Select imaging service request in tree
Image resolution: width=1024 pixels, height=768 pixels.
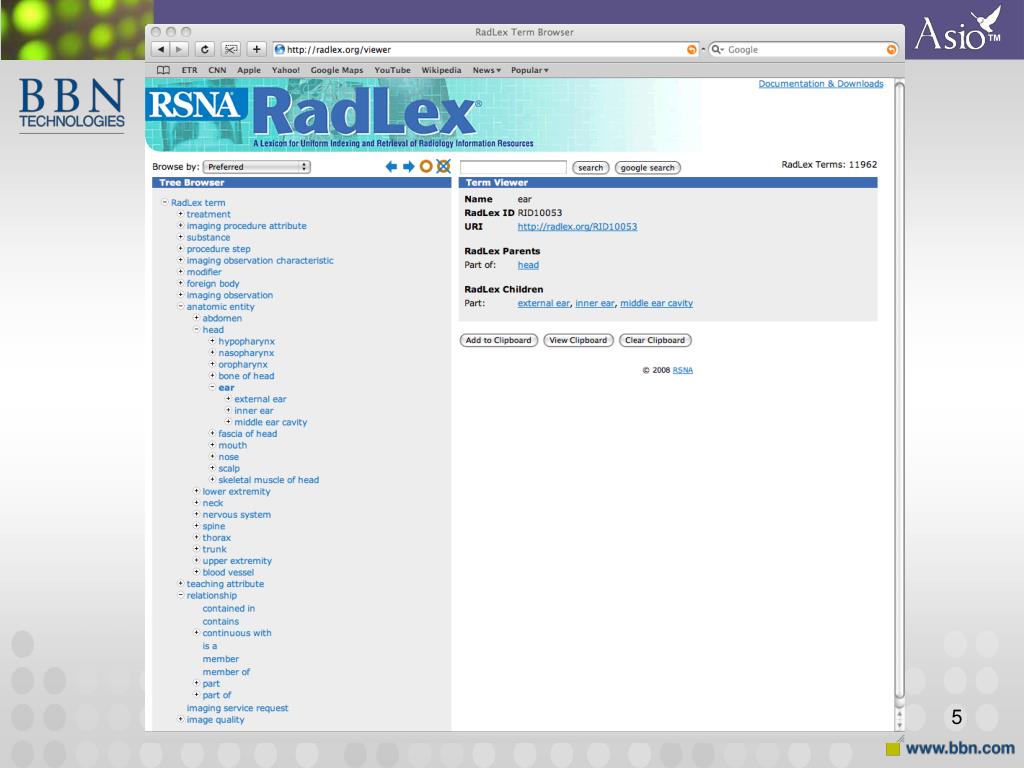pyautogui.click(x=237, y=708)
